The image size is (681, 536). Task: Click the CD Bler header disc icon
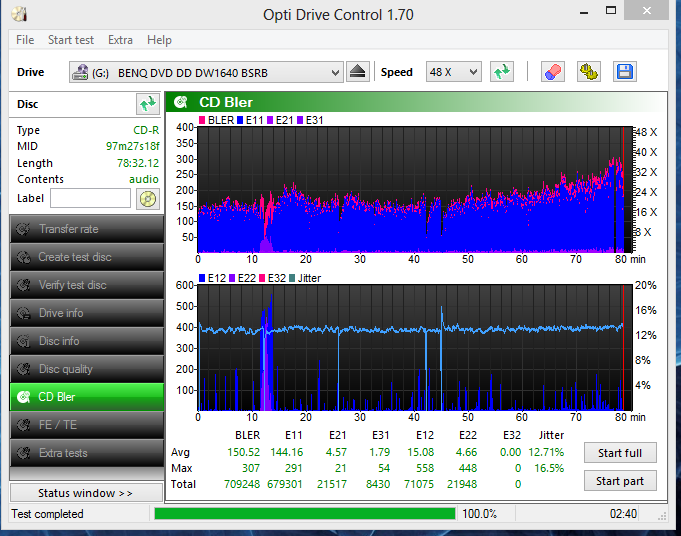point(180,103)
